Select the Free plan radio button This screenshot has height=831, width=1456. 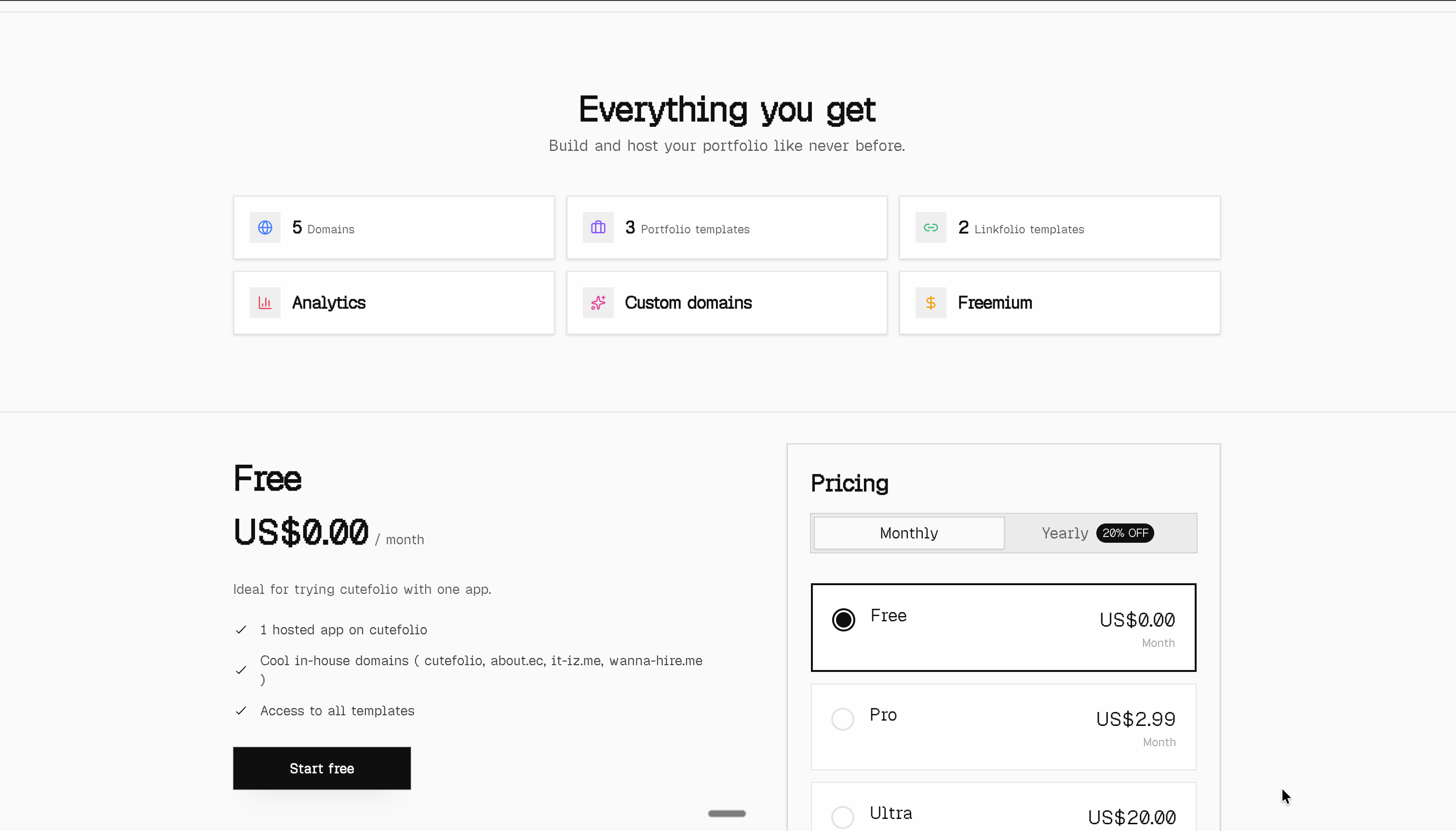(843, 620)
